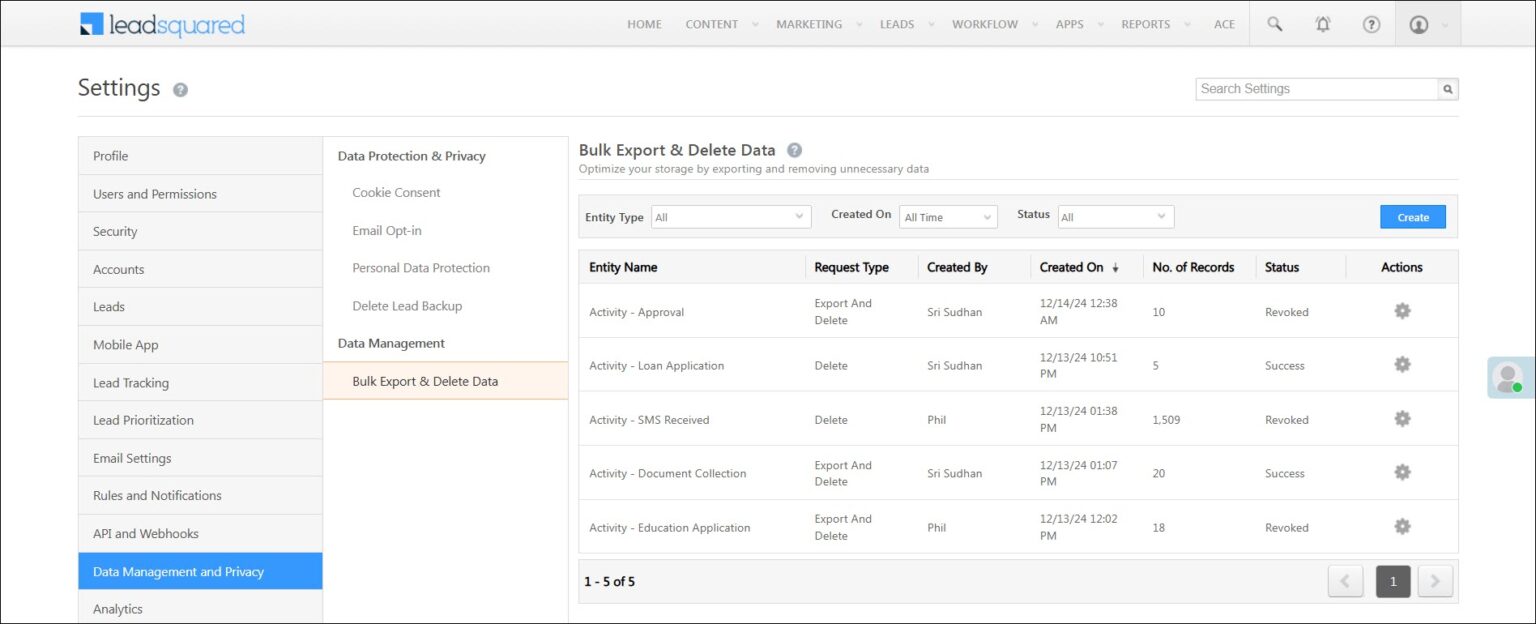This screenshot has height=624, width=1536.
Task: Open the Entity Type dropdown
Action: point(731,216)
